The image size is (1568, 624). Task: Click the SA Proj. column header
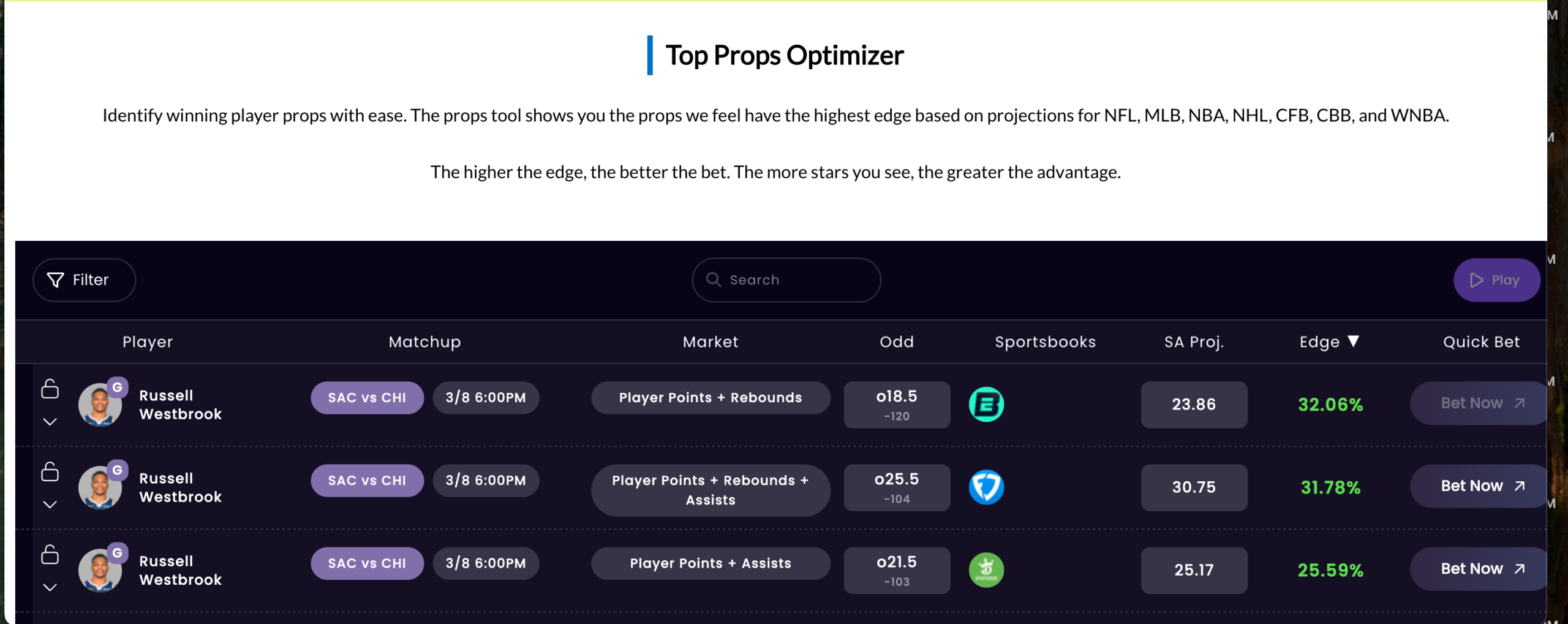pyautogui.click(x=1194, y=342)
